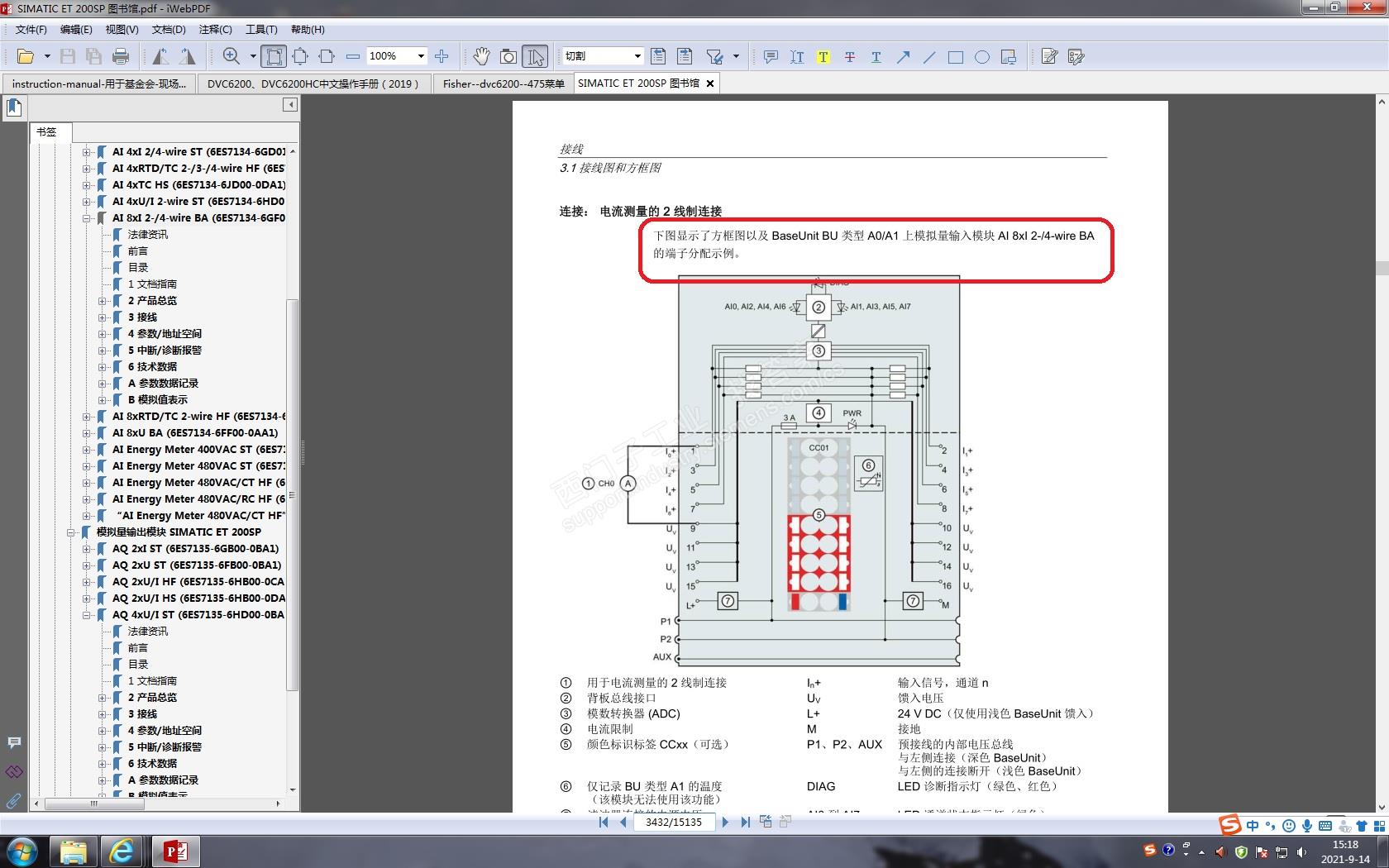Activate the snapshot camera tool
Image resolution: width=1389 pixels, height=868 pixels.
(x=508, y=56)
